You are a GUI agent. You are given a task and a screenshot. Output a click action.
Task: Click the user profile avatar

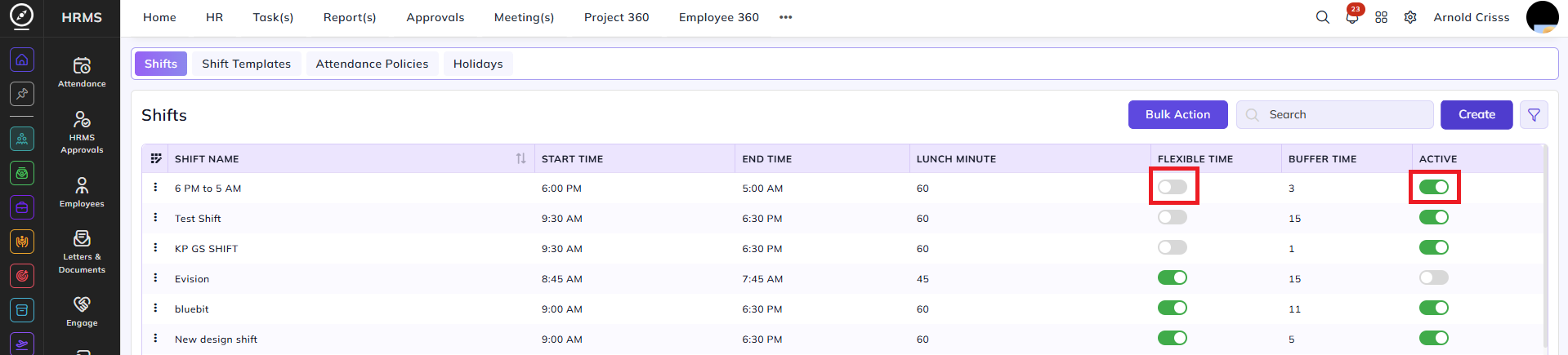pyautogui.click(x=1542, y=17)
